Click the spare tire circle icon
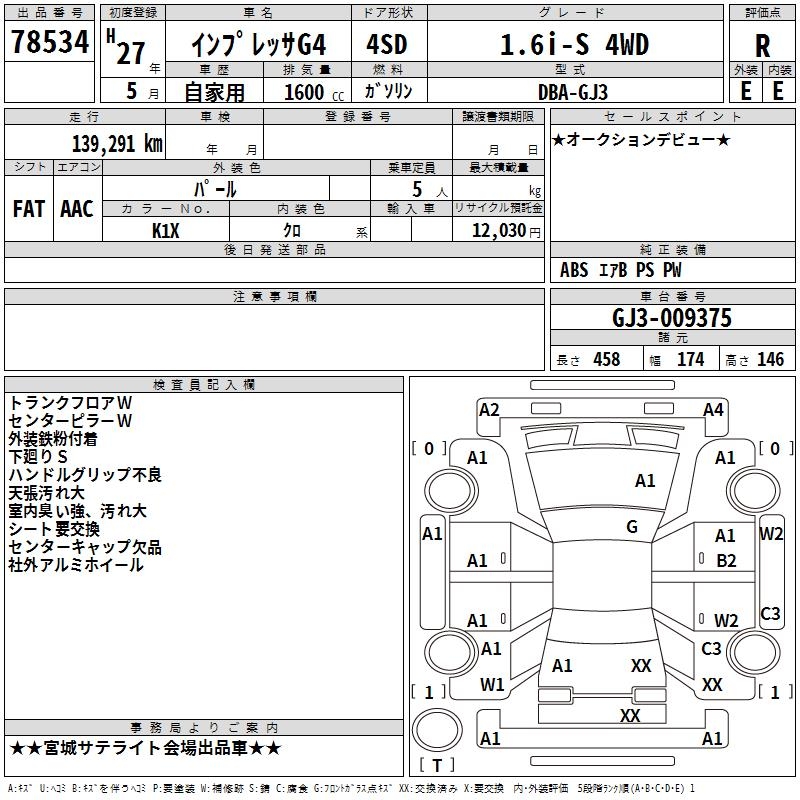The width and height of the screenshot is (800, 800). pos(437,730)
